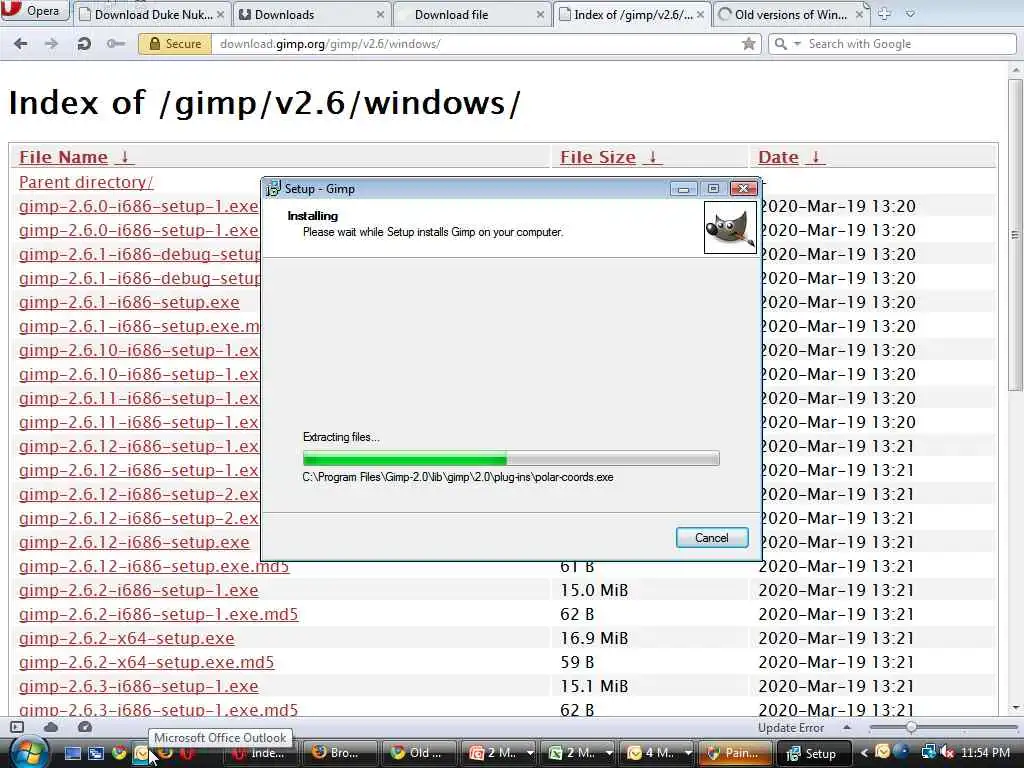
Task: Click the 15.1 MiB file size cell
Action: tap(594, 686)
